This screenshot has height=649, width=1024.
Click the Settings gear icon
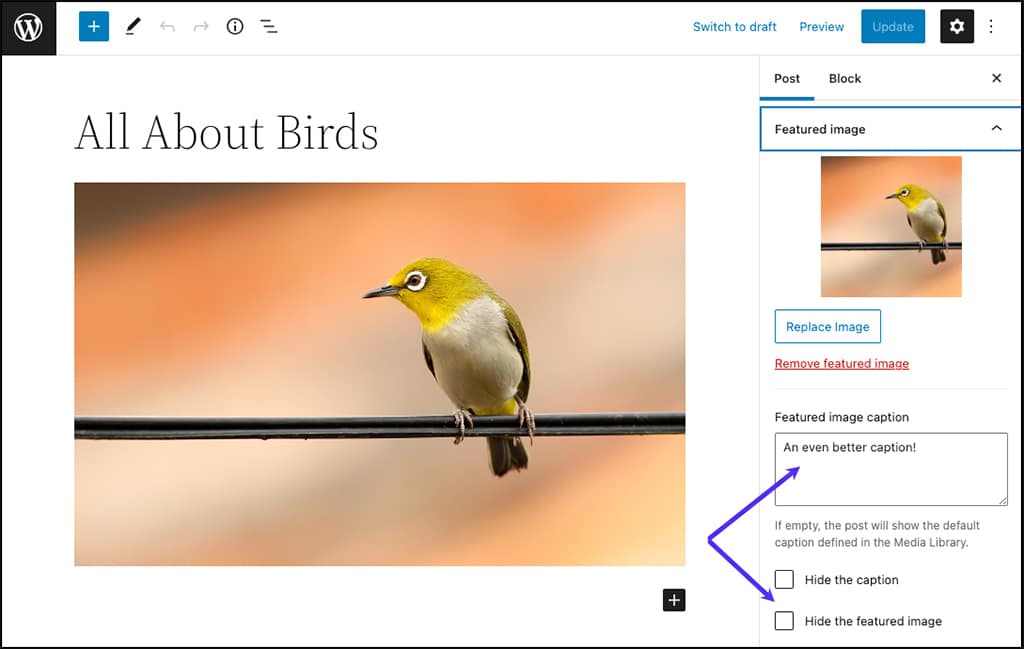tap(956, 26)
